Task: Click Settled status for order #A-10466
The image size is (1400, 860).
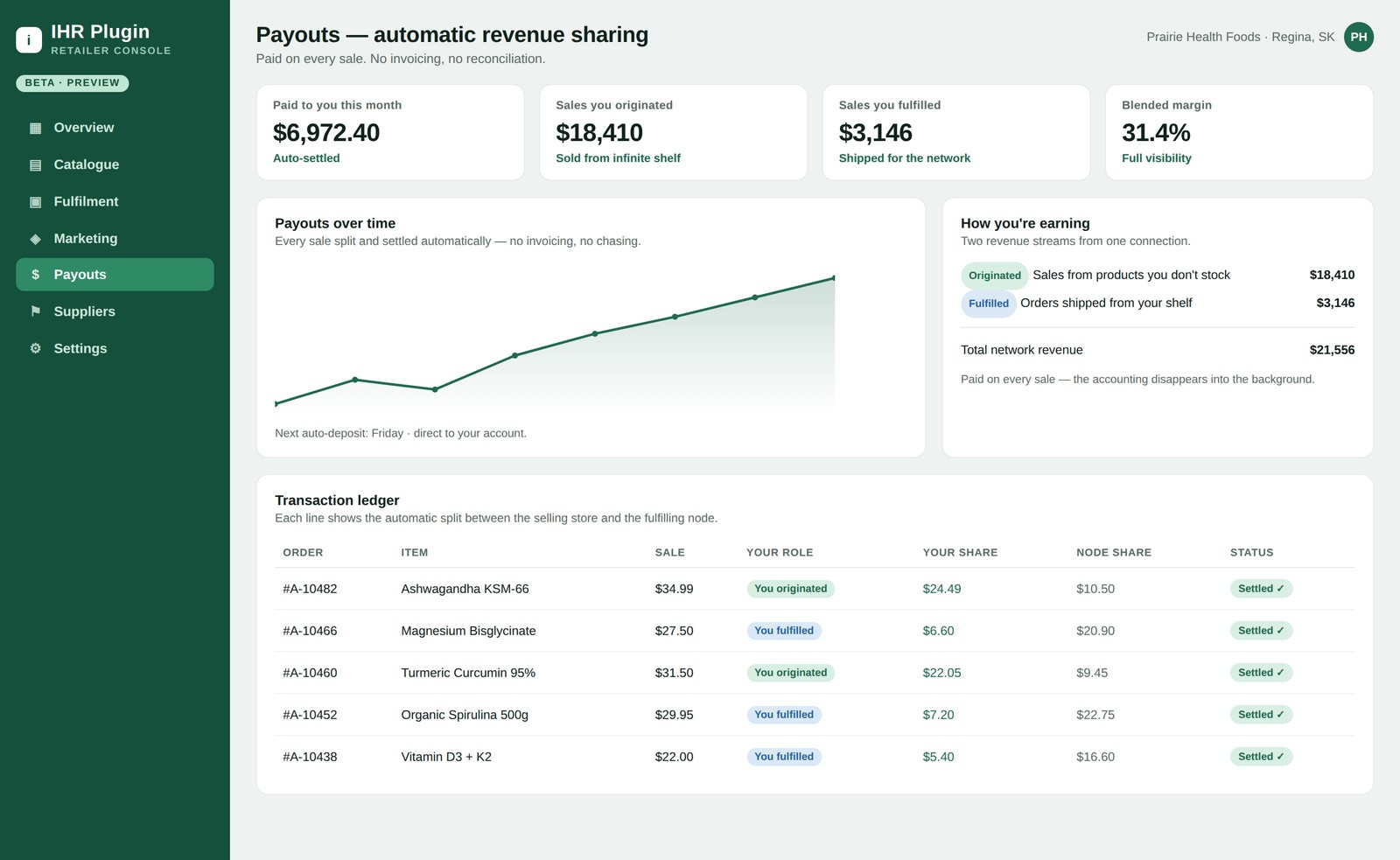Action: tap(1261, 631)
